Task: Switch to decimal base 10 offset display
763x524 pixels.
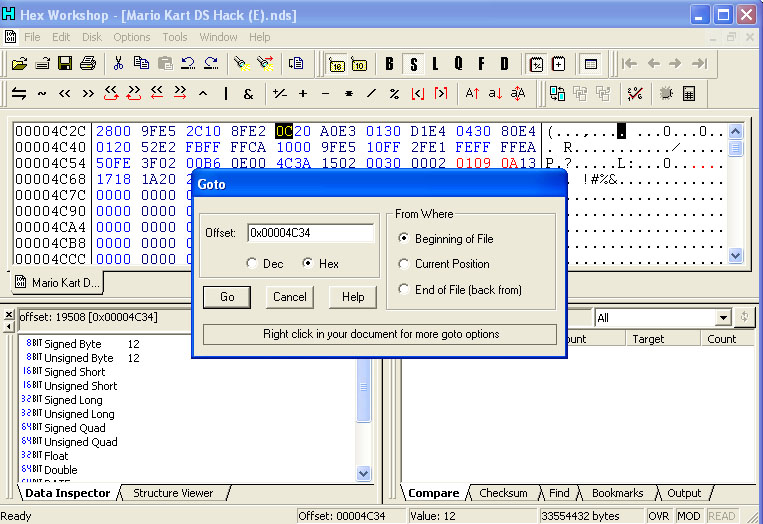Action: 359,64
